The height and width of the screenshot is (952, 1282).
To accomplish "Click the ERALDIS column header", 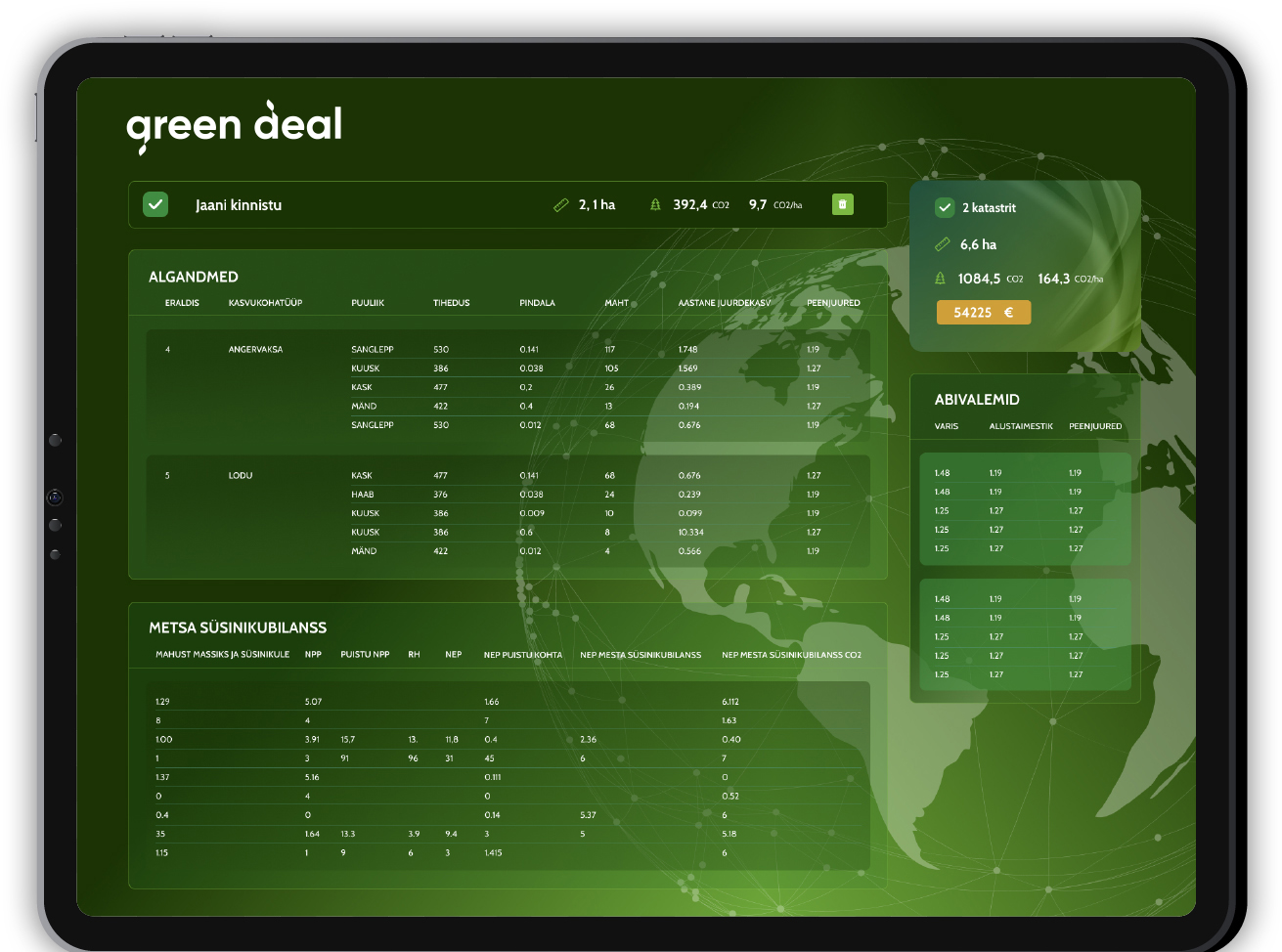I will pyautogui.click(x=182, y=303).
